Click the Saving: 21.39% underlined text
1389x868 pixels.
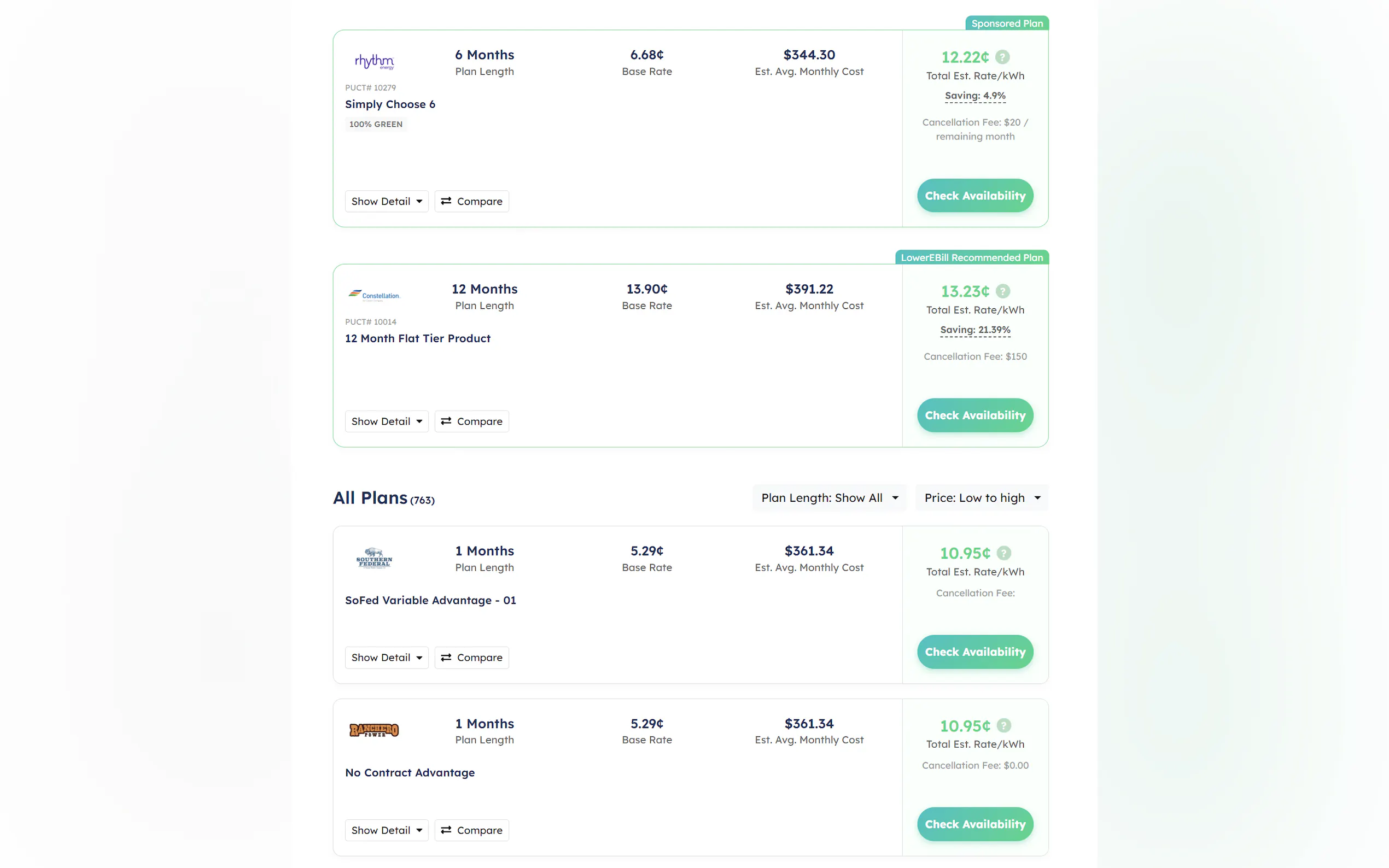(x=975, y=330)
